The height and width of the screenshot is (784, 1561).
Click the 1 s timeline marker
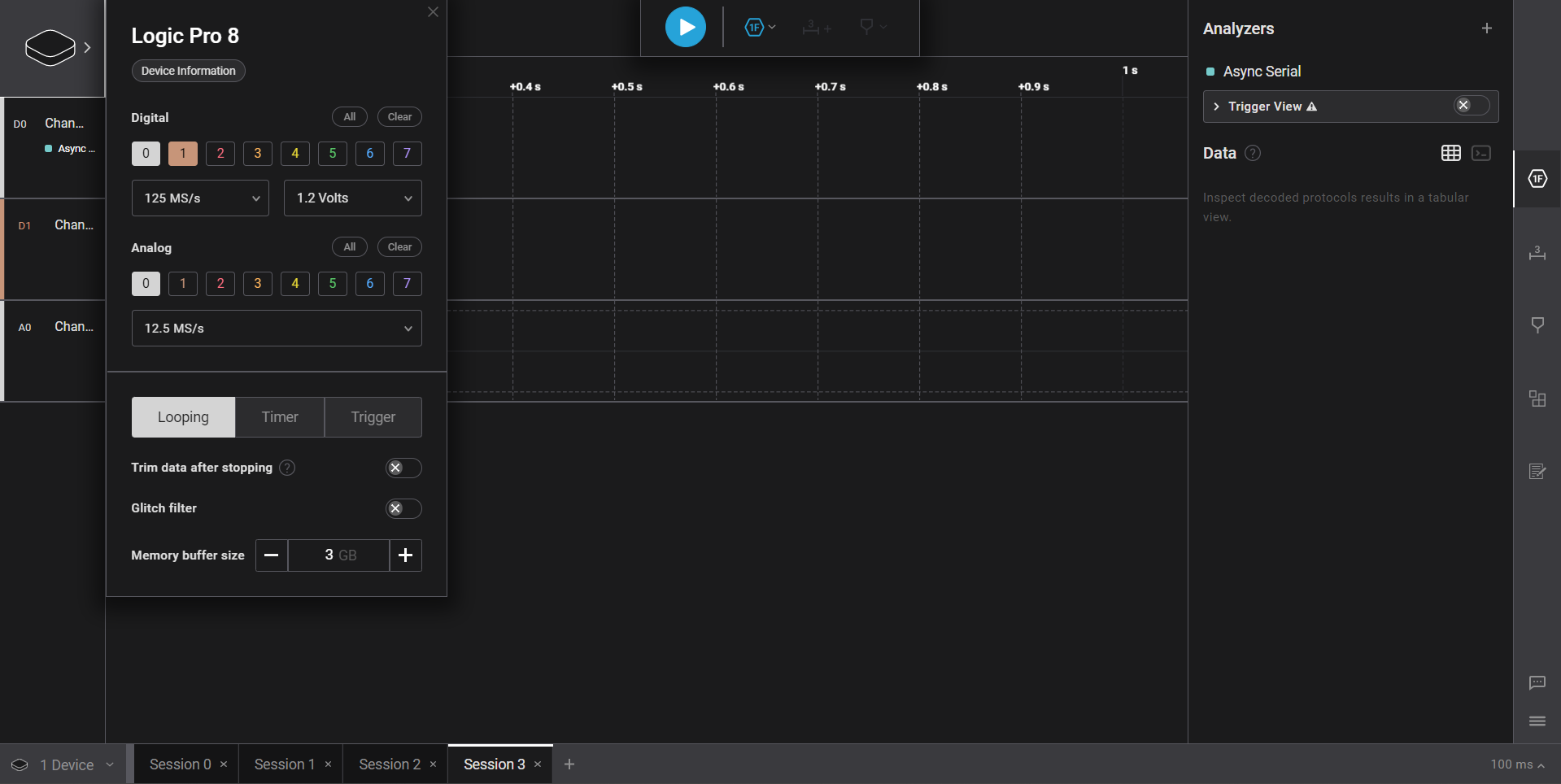(x=1130, y=71)
